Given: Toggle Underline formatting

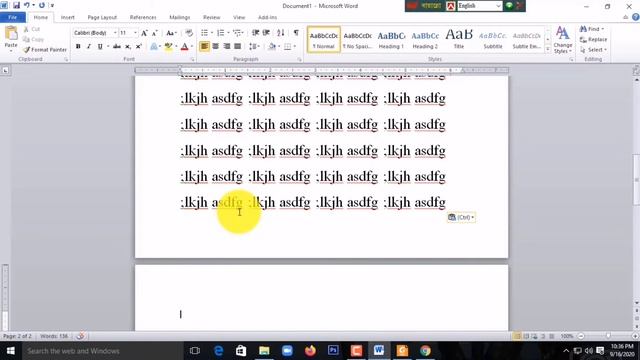Looking at the screenshot, I should pyautogui.click(x=100, y=47).
